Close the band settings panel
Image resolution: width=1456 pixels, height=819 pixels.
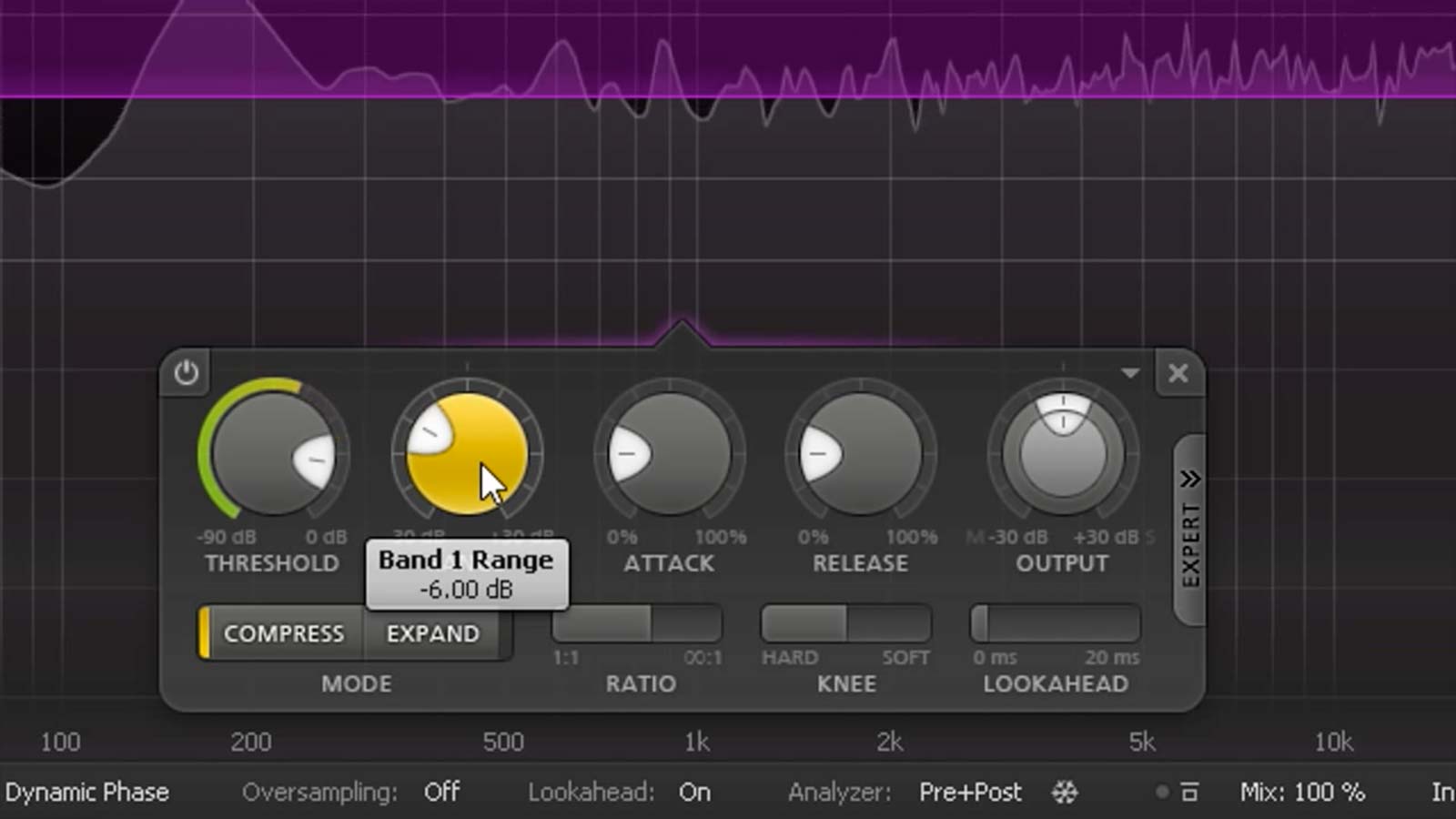(1178, 373)
